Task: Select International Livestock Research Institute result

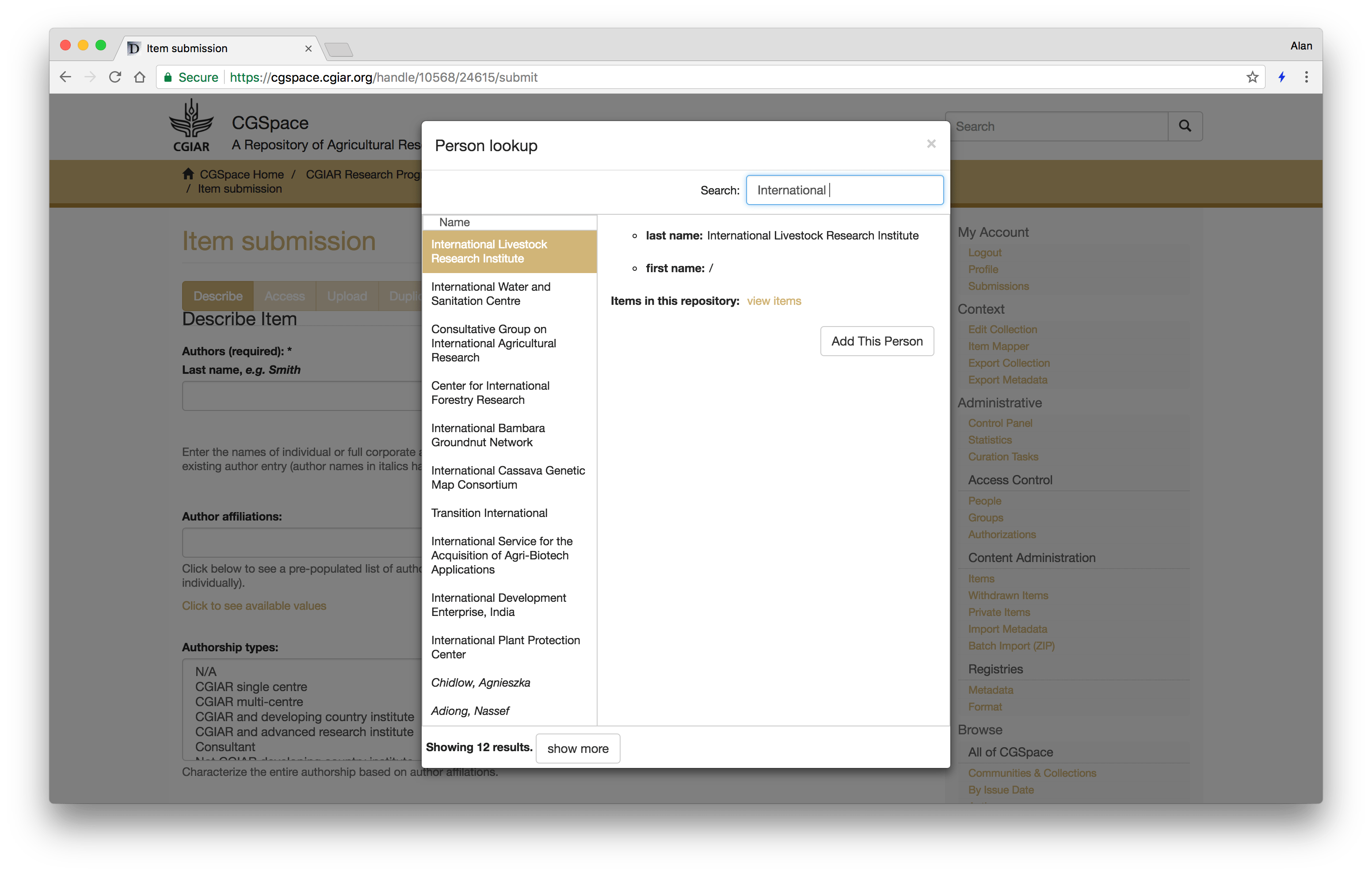Action: (x=509, y=251)
